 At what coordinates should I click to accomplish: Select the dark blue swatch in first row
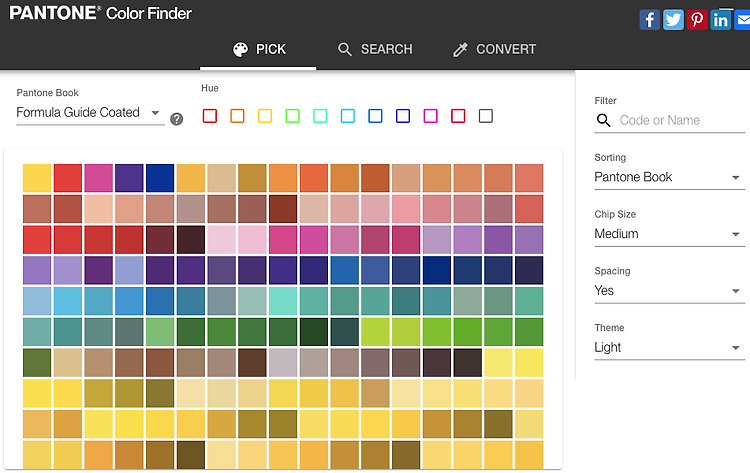[x=160, y=178]
